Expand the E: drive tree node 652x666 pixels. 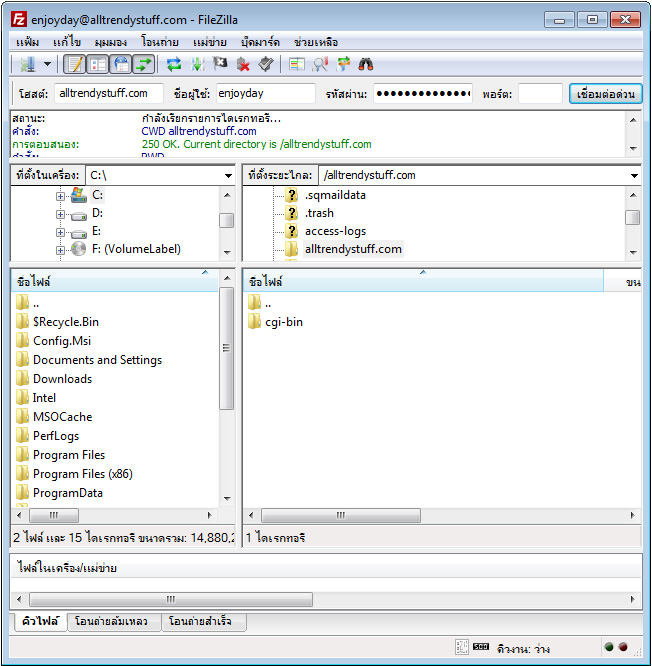pyautogui.click(x=60, y=232)
